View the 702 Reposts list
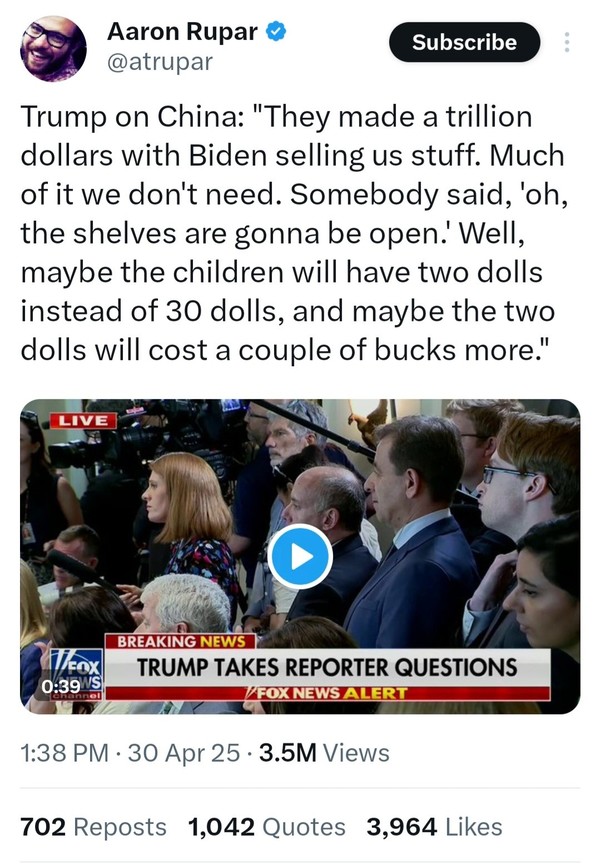The image size is (600, 864). point(93,827)
